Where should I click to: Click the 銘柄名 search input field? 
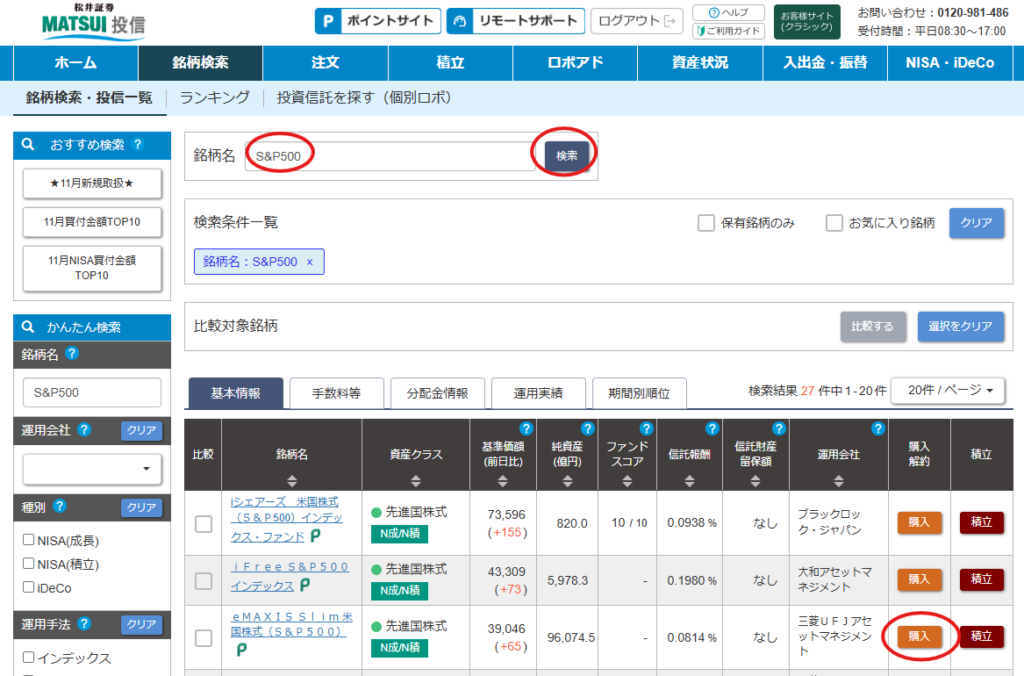(x=390, y=156)
